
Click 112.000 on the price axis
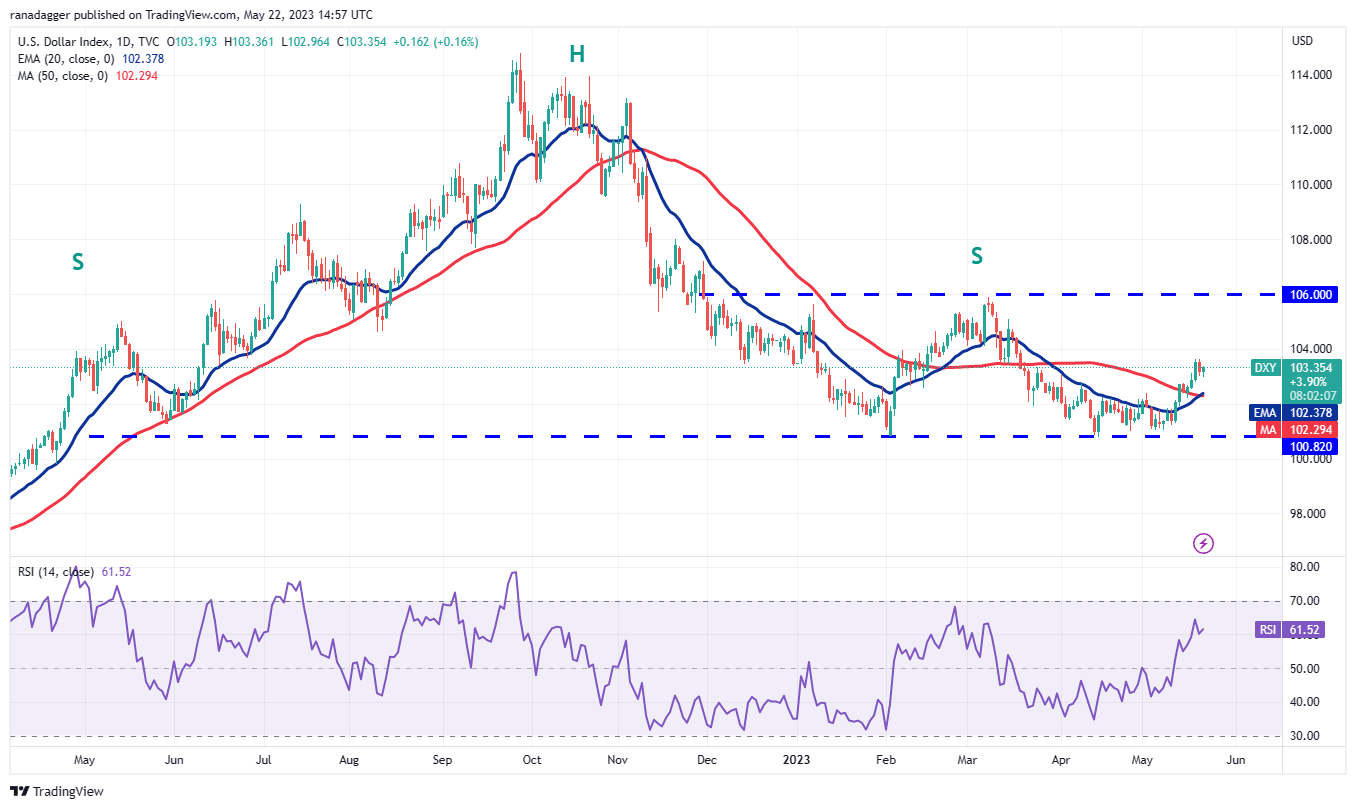tap(1311, 130)
